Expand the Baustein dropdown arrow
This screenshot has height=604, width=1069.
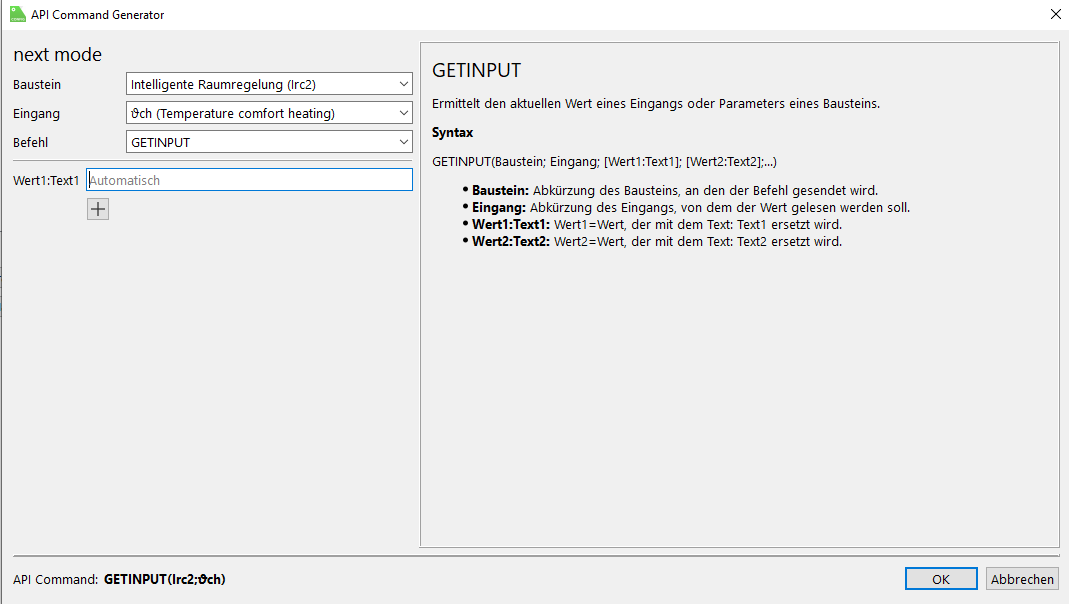pyautogui.click(x=403, y=85)
